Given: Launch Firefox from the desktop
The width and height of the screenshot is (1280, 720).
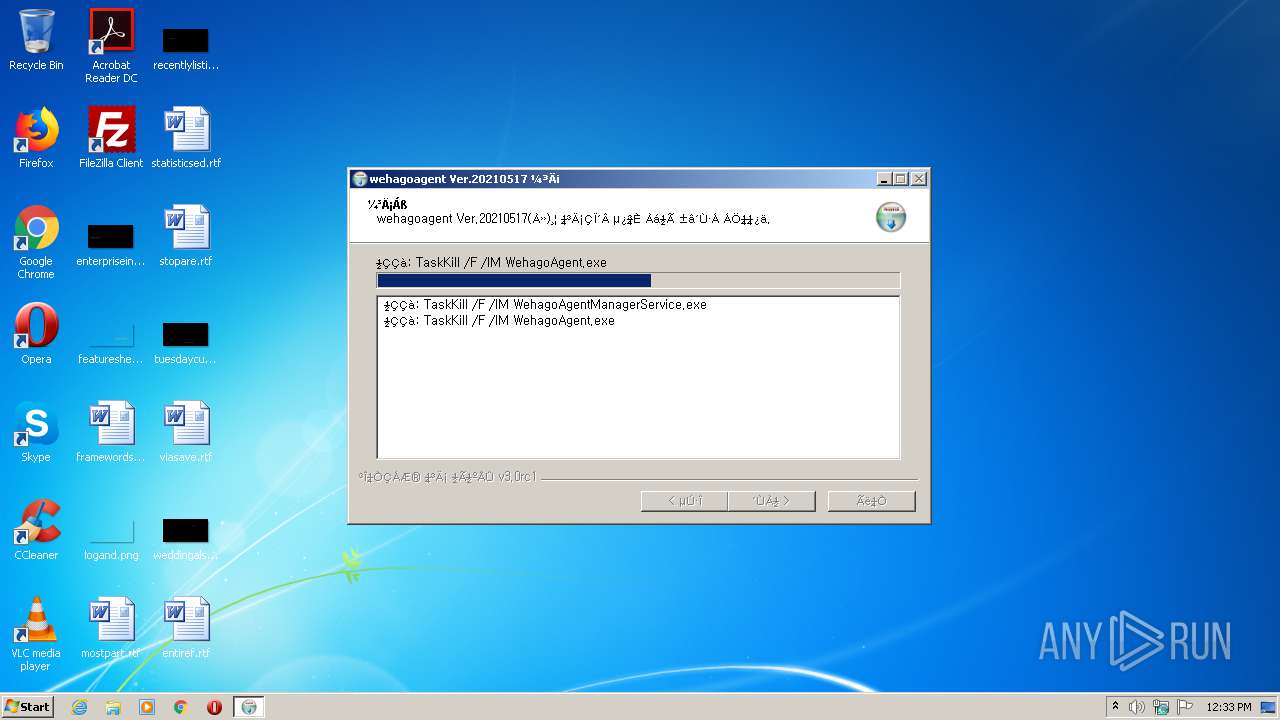Looking at the screenshot, I should (x=36, y=138).
